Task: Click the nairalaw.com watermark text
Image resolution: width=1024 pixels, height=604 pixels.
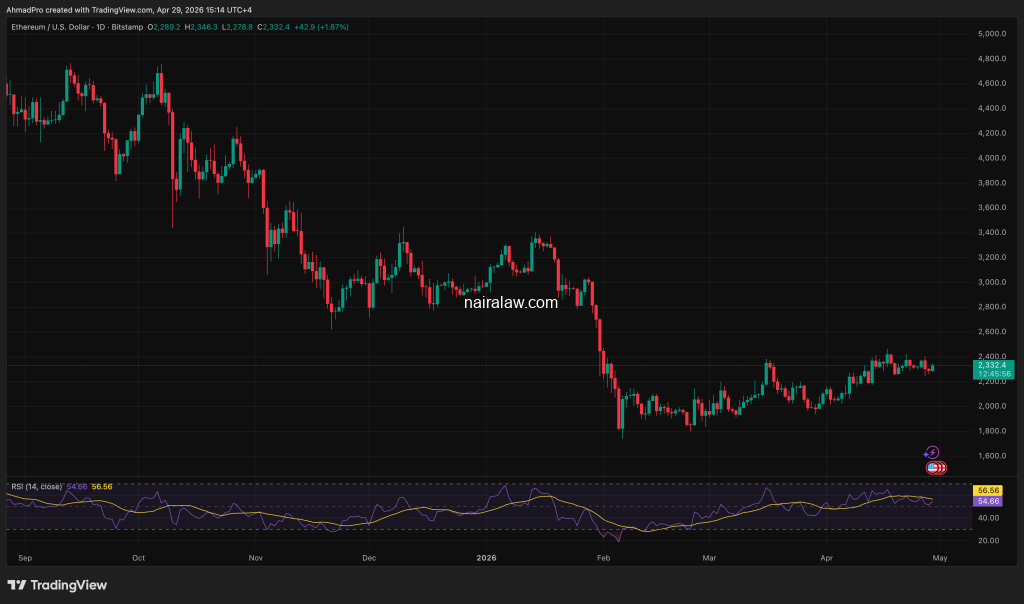Action: 511,302
